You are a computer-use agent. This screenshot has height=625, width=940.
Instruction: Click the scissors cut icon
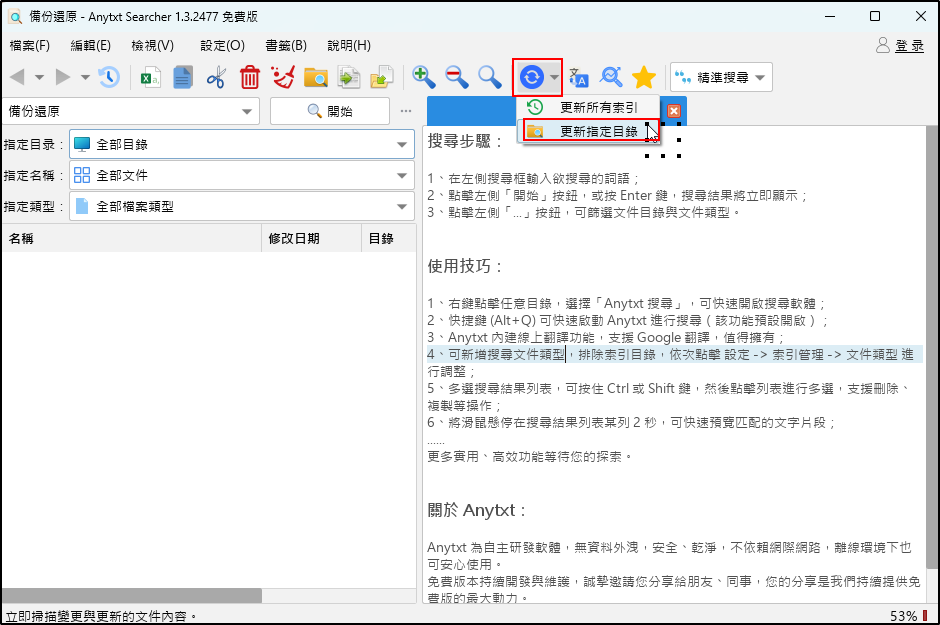tap(216, 77)
